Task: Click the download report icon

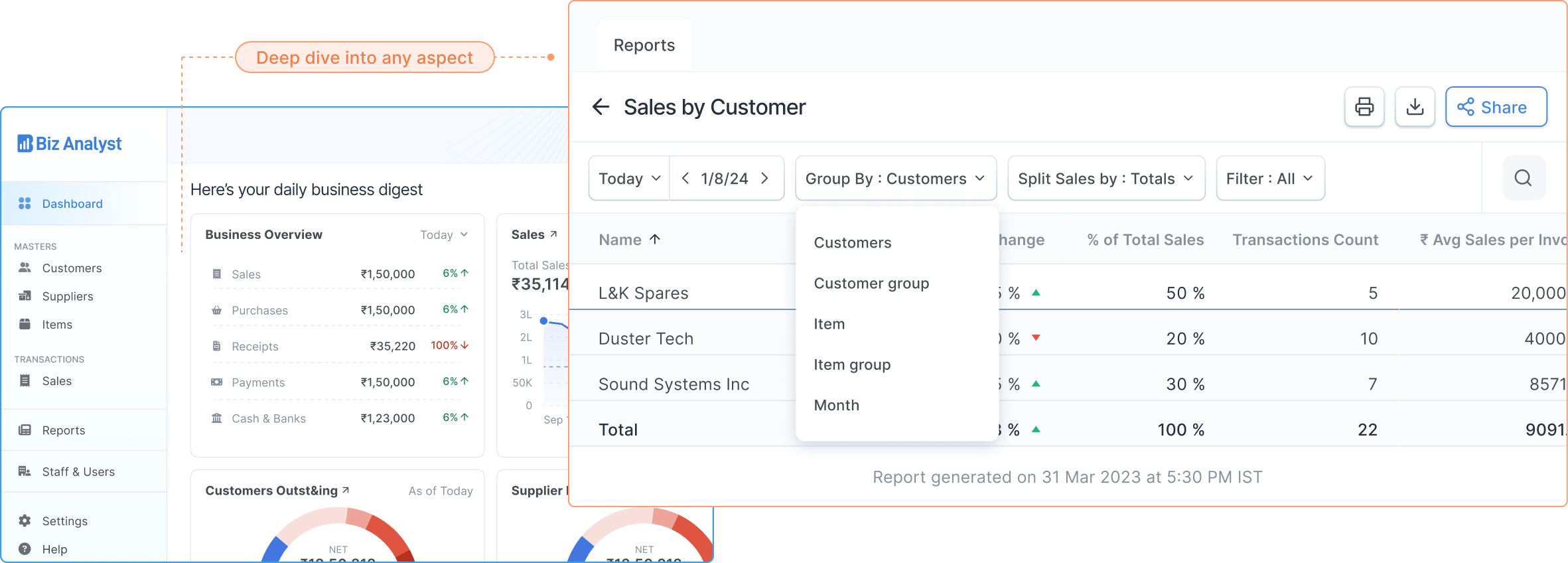Action: pos(1415,107)
